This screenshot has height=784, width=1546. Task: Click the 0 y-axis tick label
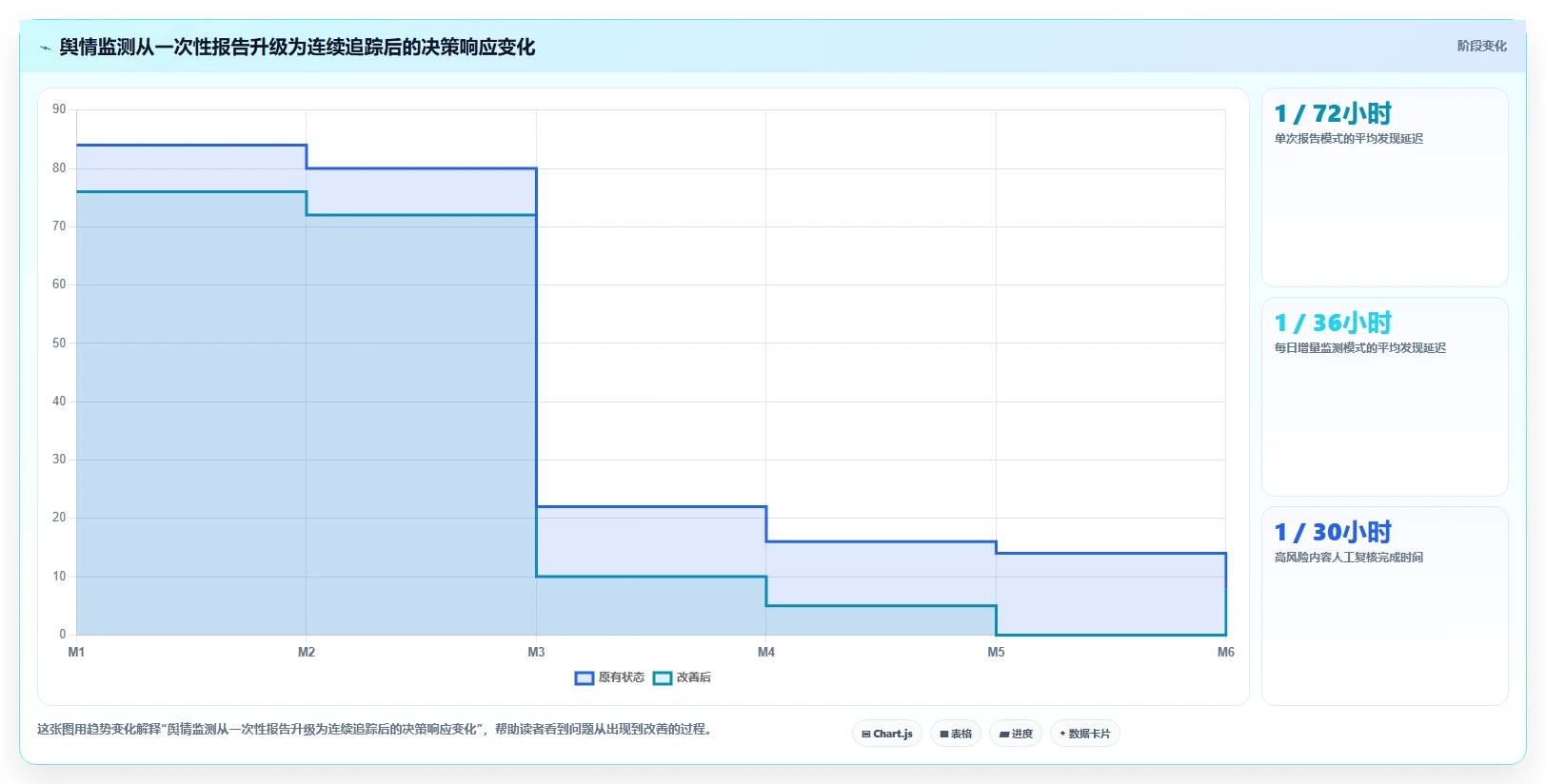(x=63, y=635)
